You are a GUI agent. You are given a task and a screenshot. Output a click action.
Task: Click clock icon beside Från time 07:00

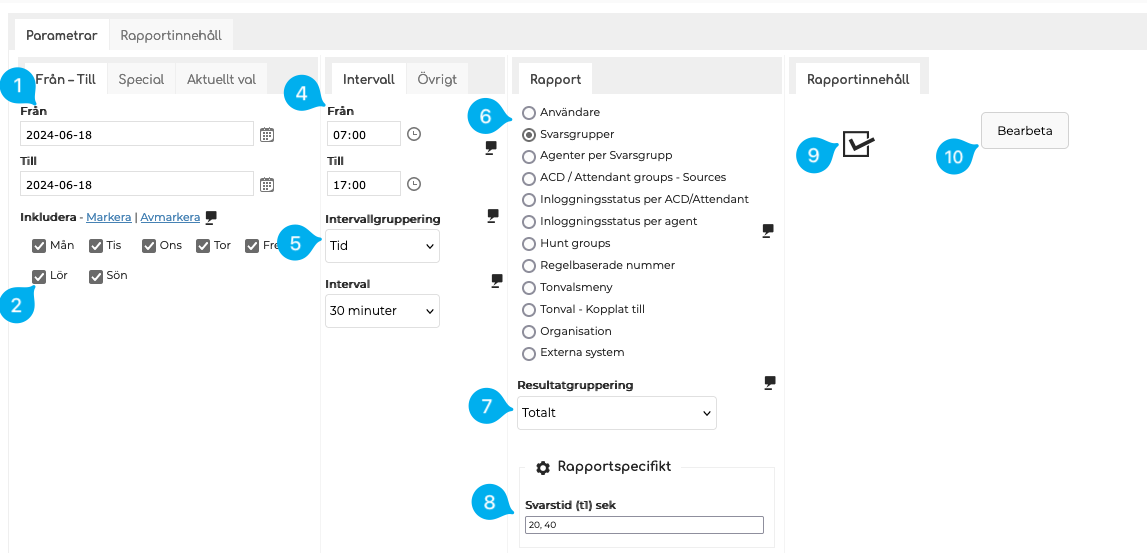(414, 134)
